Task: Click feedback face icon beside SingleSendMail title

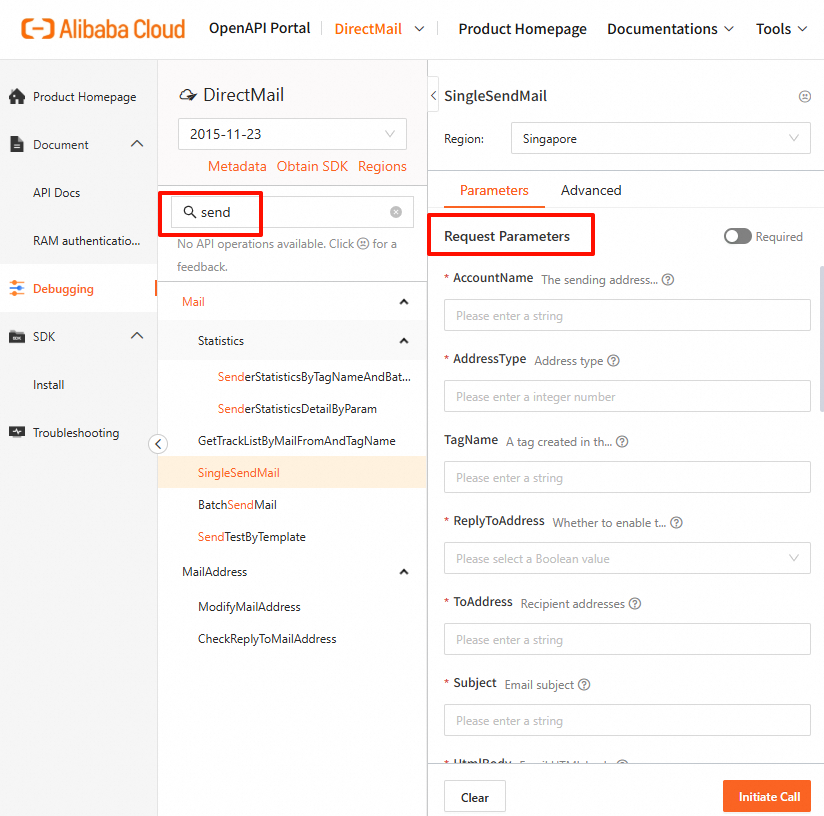Action: tap(805, 97)
